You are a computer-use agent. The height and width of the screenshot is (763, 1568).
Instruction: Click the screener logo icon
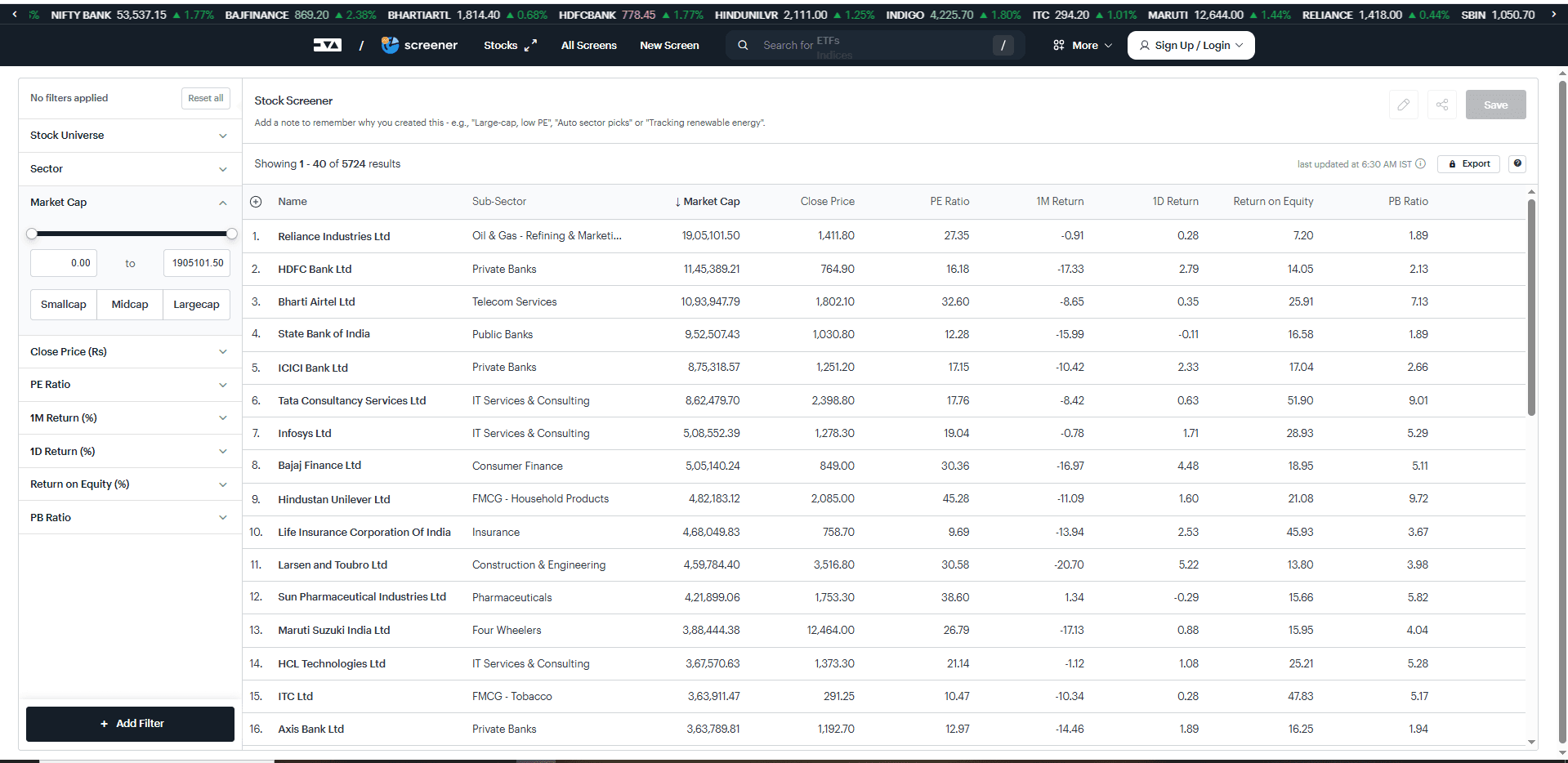click(x=391, y=46)
